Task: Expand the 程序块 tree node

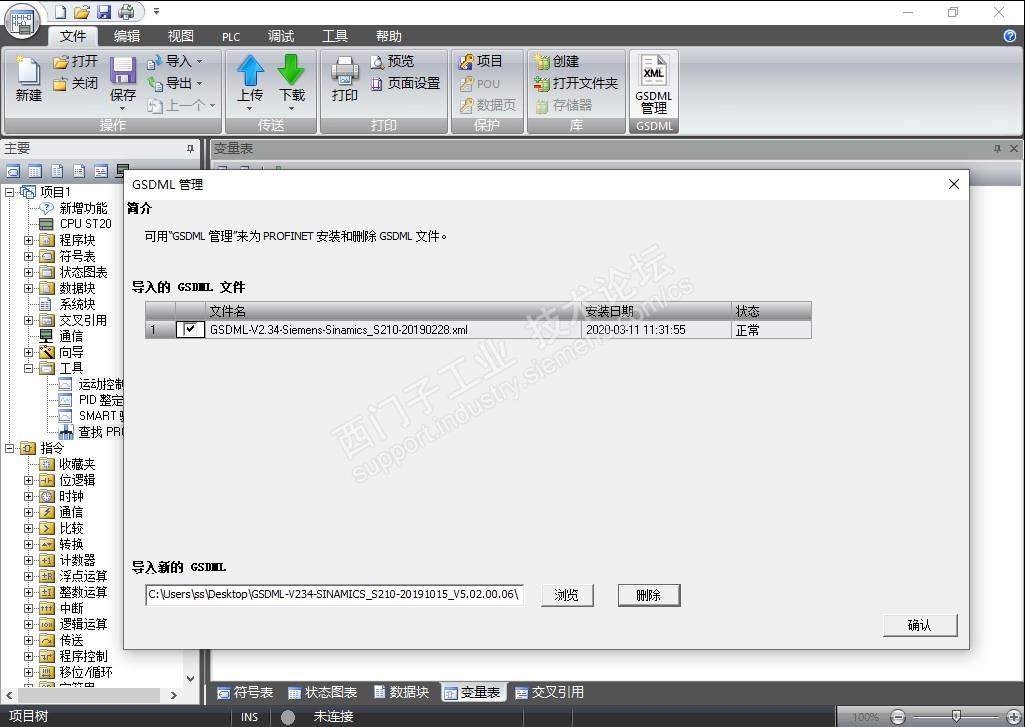Action: 28,240
